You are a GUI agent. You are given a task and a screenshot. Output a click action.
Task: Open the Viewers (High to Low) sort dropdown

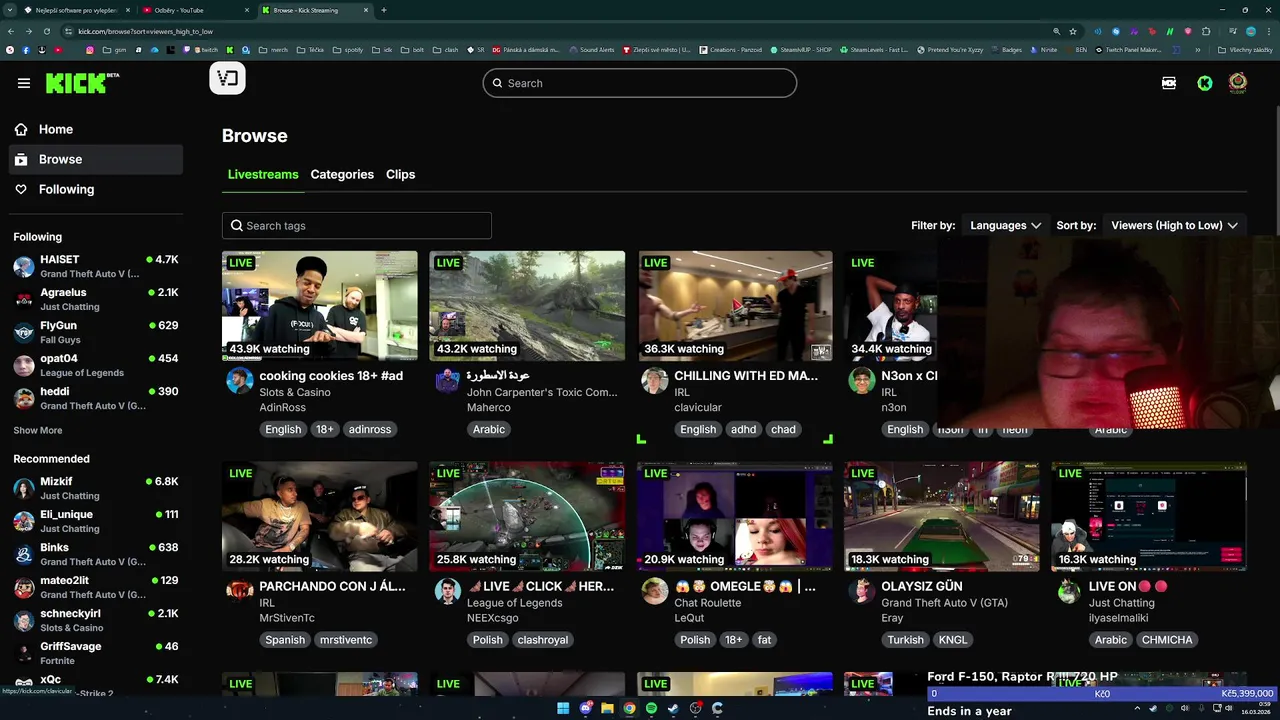1174,225
